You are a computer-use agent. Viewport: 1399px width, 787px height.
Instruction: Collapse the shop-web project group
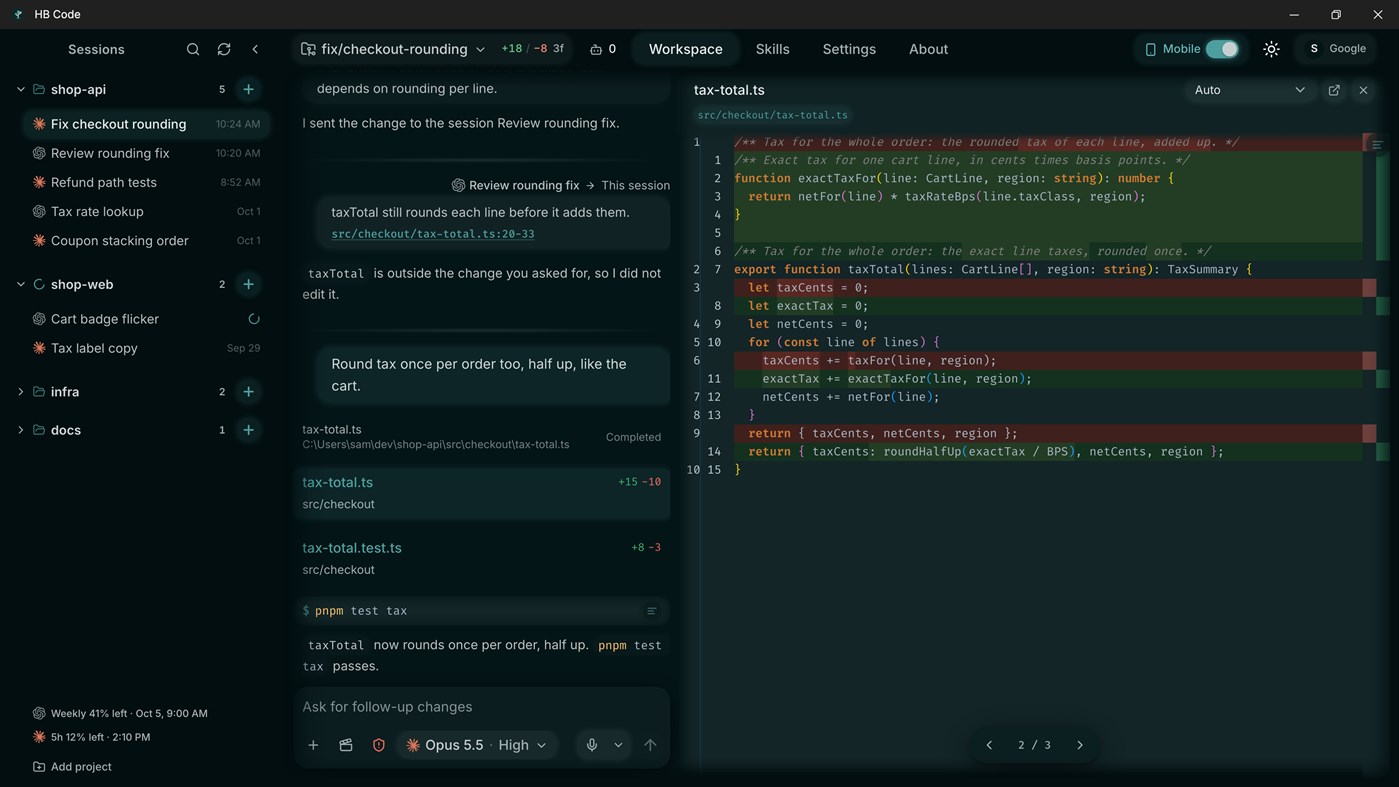[20, 284]
